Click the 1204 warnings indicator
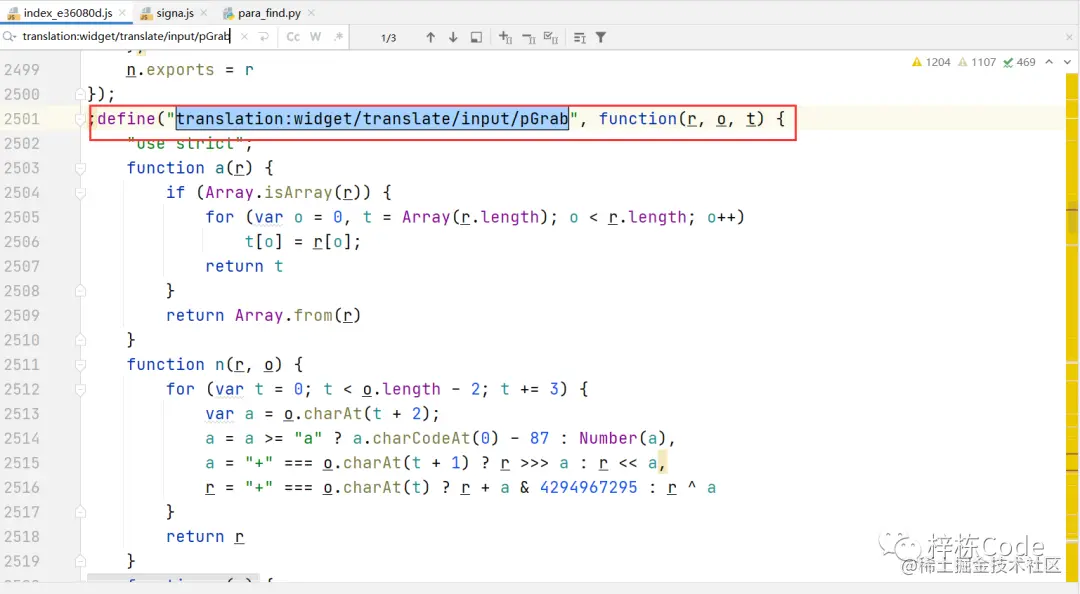Screen dimensions: 1080x594 click(x=931, y=62)
